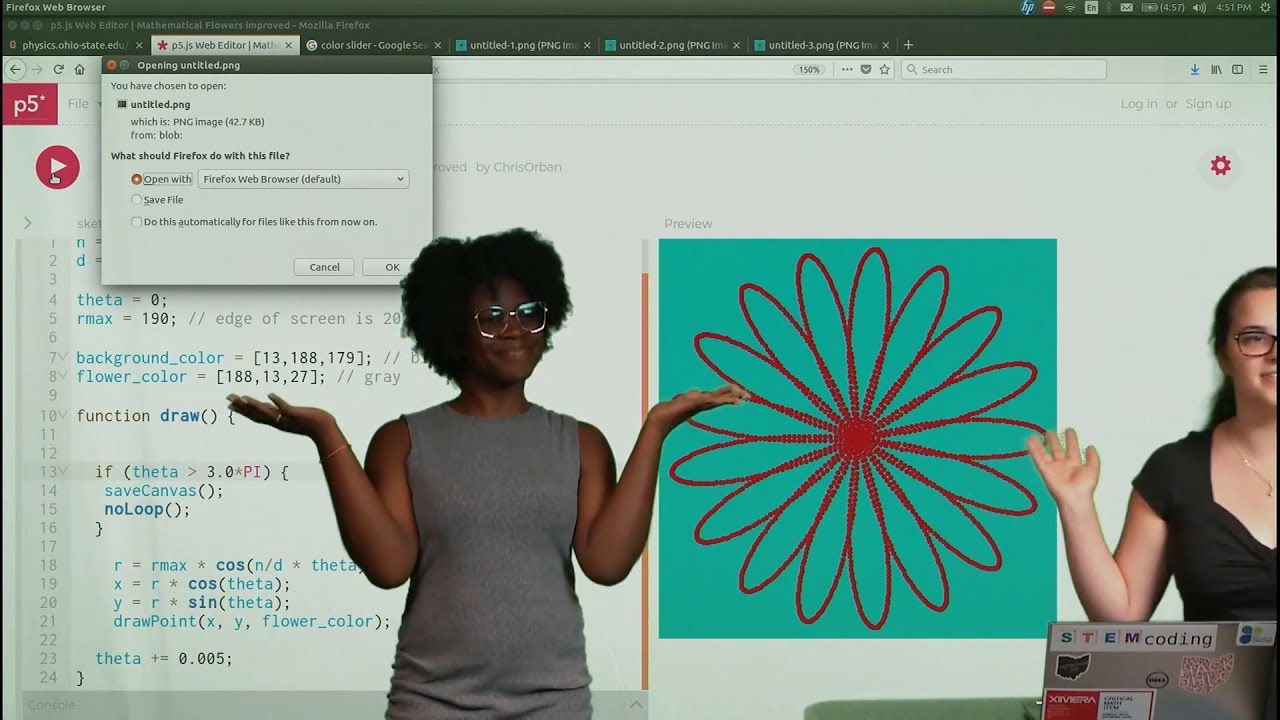Click Cancel in the download dialog

pos(324,267)
